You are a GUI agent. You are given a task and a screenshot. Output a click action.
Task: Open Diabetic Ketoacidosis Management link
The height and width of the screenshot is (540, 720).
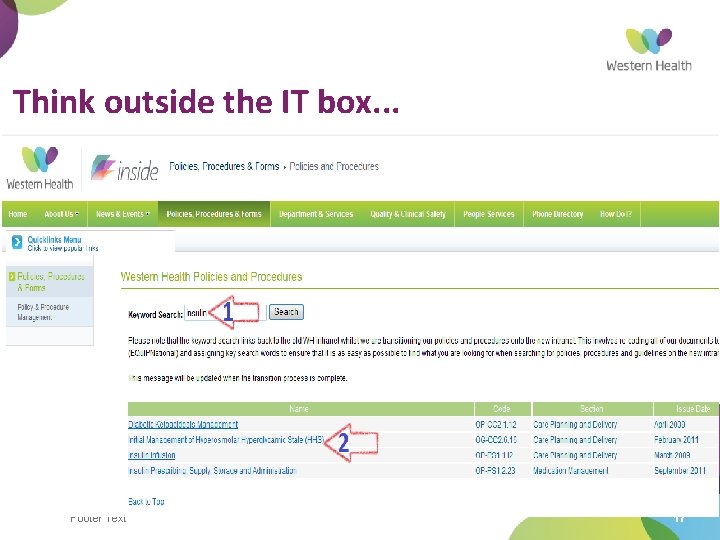[183, 424]
